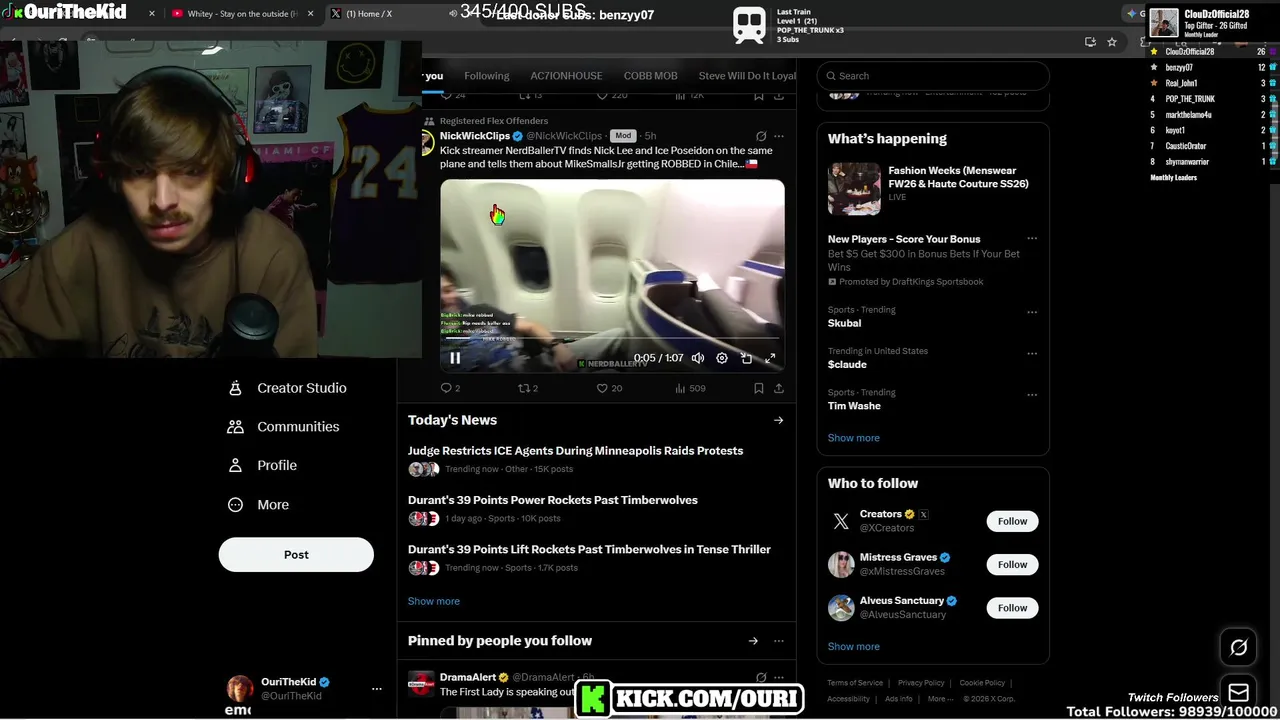This screenshot has height=720, width=1280.
Task: Expand video to fullscreen
Action: point(770,358)
